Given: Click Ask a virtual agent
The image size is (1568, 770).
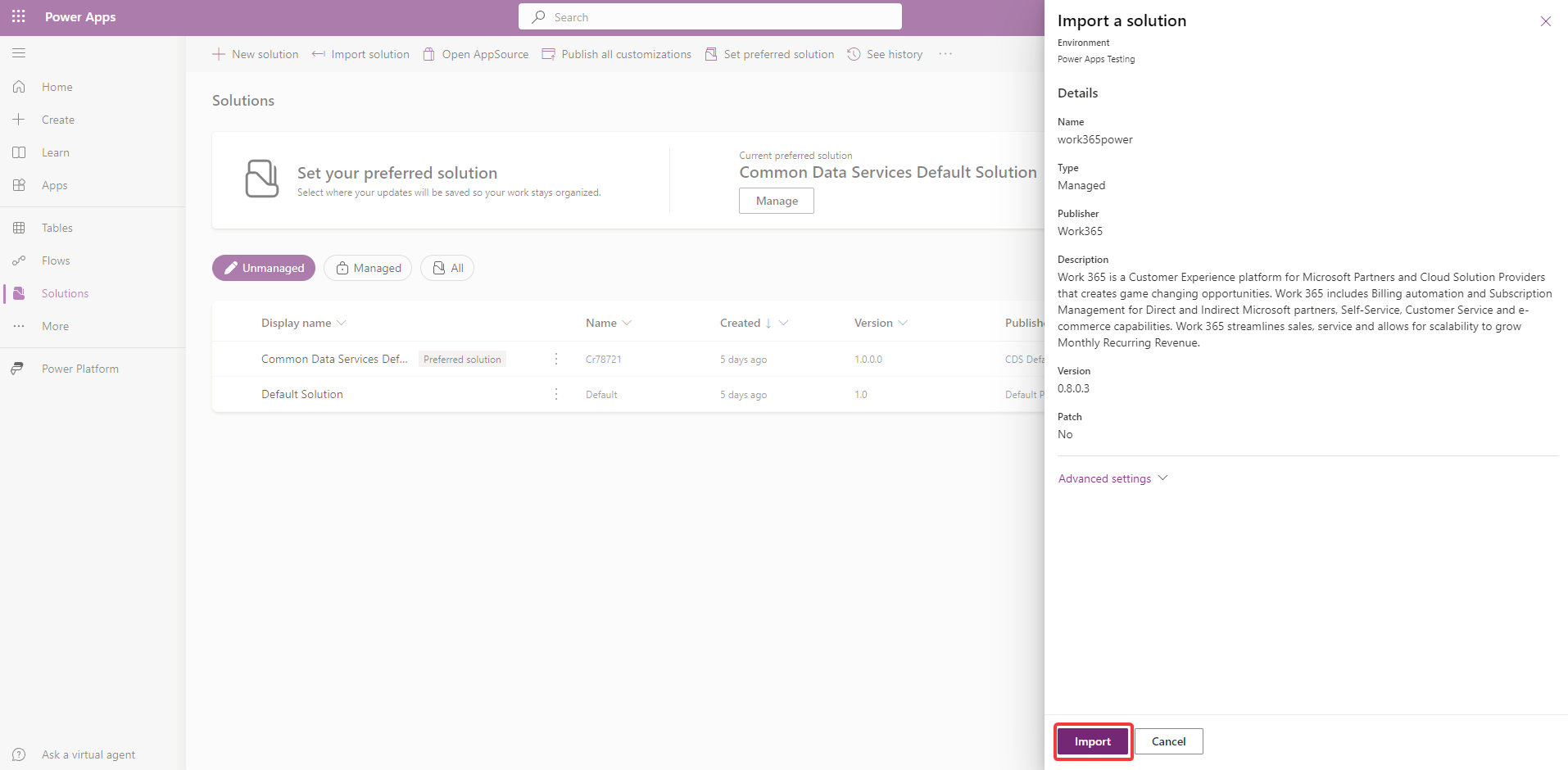Looking at the screenshot, I should point(88,754).
